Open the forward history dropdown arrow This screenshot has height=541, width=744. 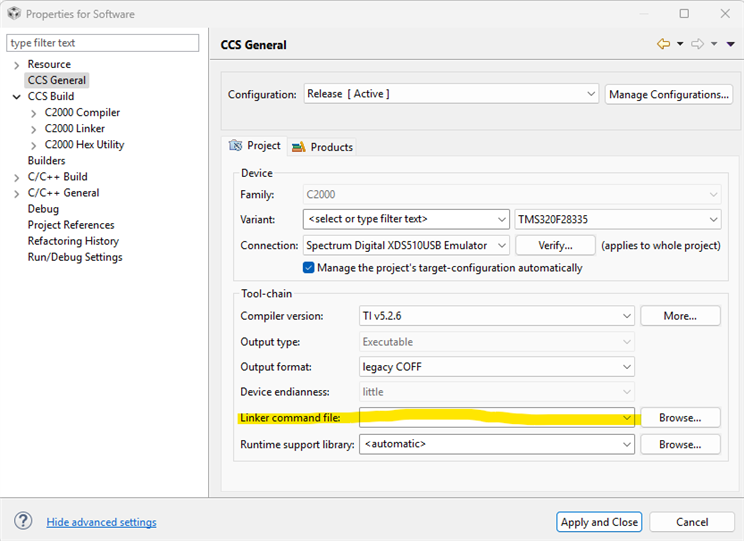[714, 44]
